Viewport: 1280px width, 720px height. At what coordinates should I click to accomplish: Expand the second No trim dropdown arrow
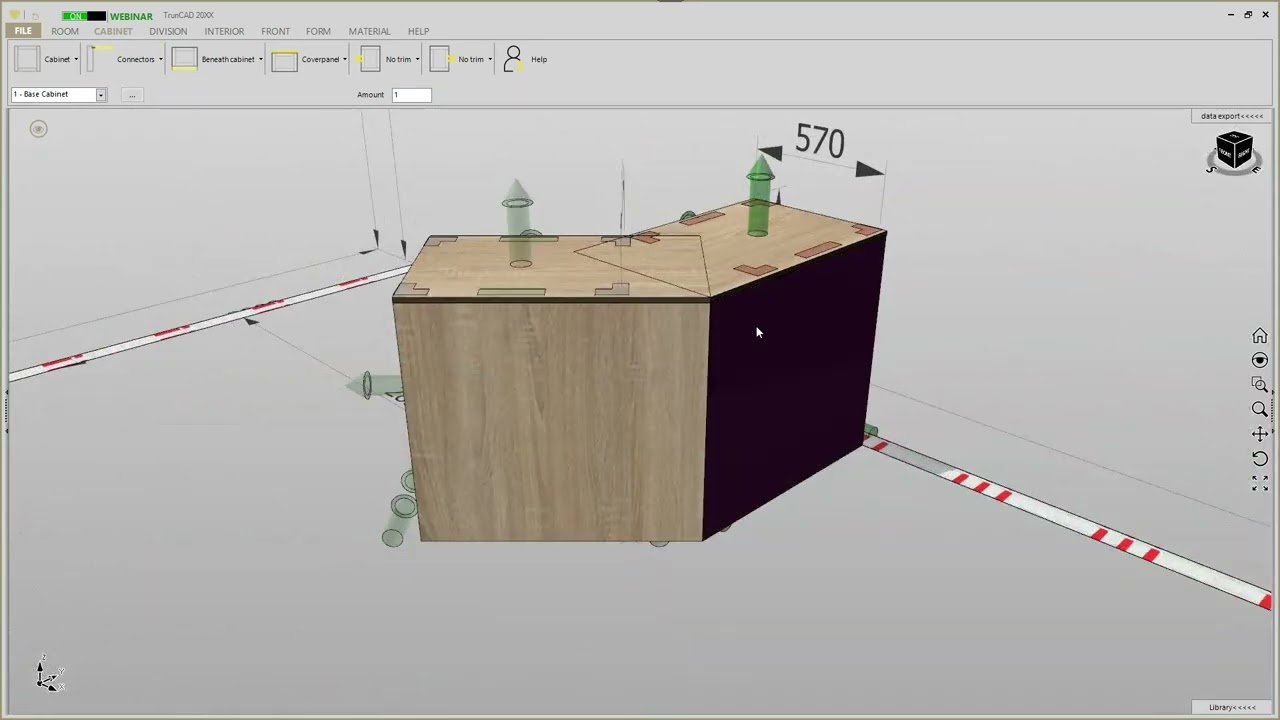pyautogui.click(x=489, y=60)
